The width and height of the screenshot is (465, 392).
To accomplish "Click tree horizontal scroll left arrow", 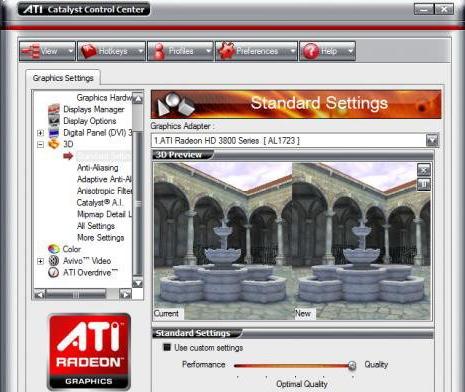I will point(39,294).
